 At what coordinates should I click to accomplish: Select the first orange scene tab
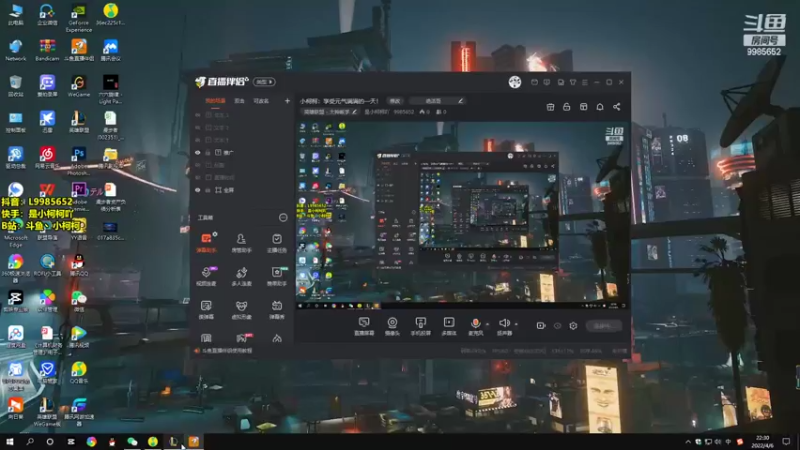tap(215, 101)
